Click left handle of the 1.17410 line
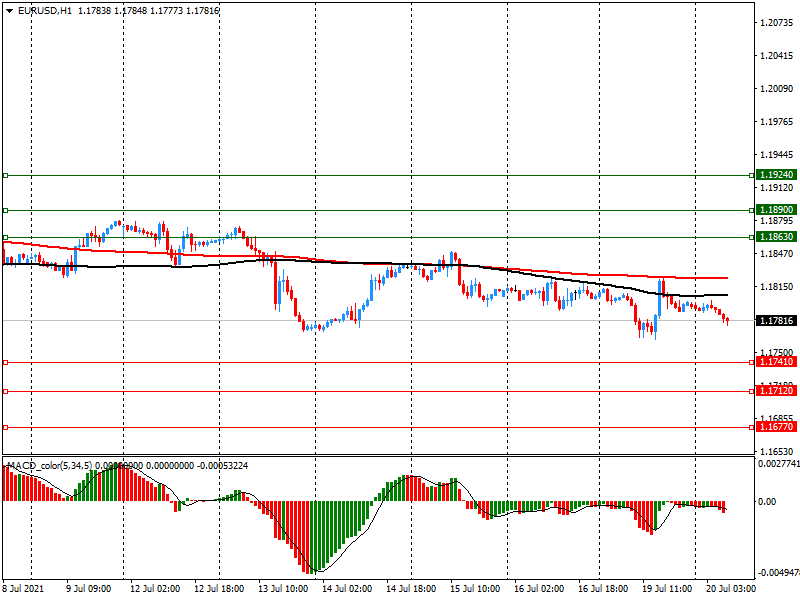The height and width of the screenshot is (600, 800). point(5,362)
